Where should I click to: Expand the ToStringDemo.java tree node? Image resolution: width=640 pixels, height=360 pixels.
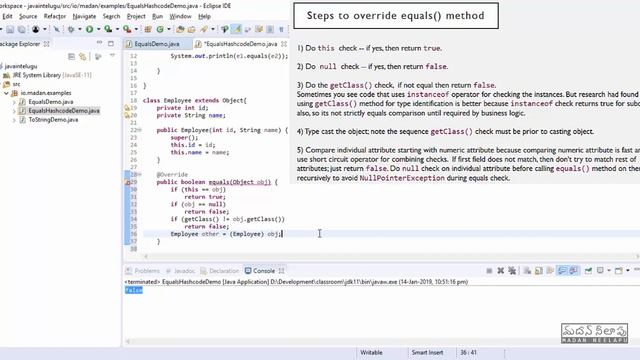[14, 120]
